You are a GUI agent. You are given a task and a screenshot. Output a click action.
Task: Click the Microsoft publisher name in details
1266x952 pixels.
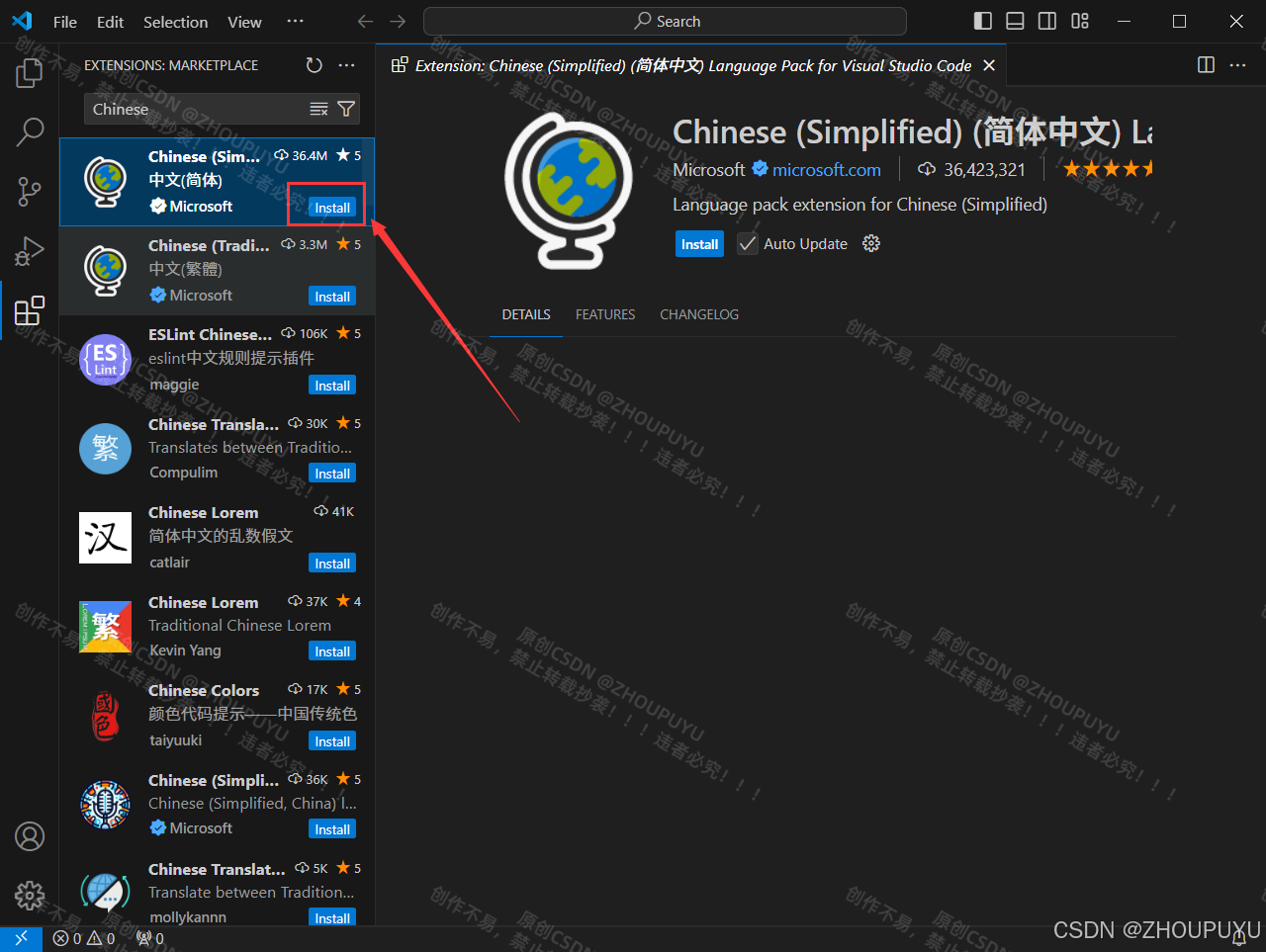point(709,170)
